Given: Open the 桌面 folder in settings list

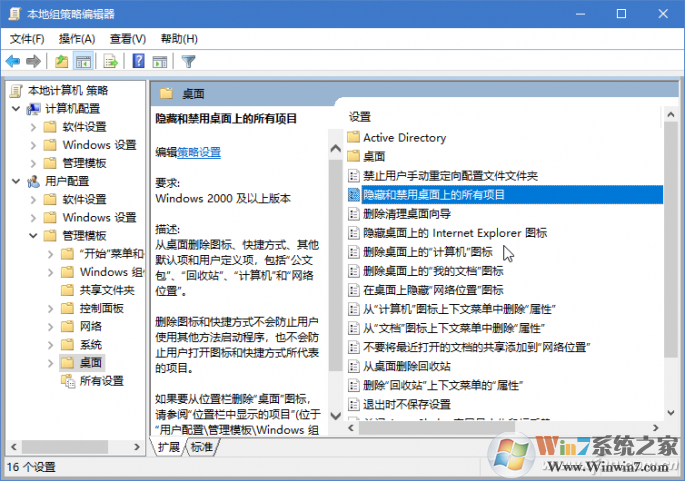Looking at the screenshot, I should tap(374, 157).
